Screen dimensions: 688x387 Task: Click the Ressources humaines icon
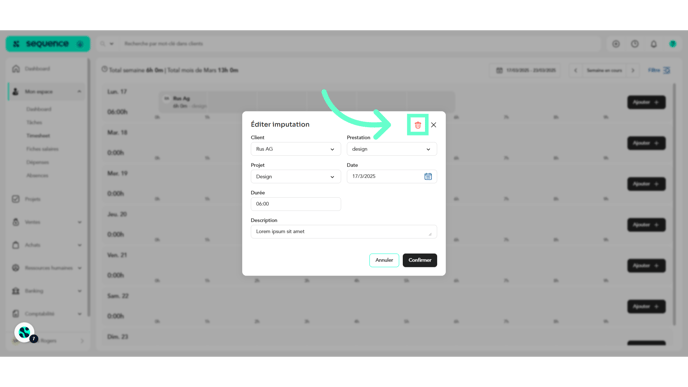16,268
